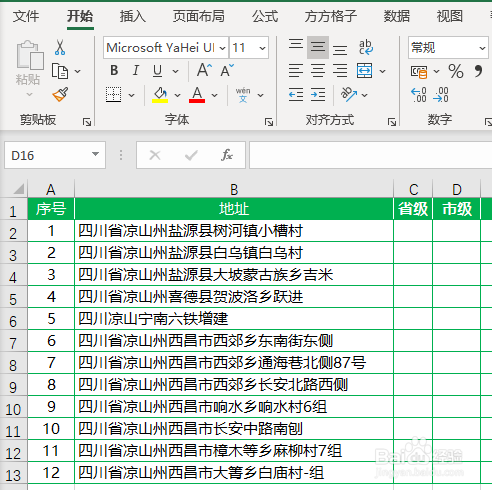
Task: Apply red font color
Action: [x=197, y=95]
